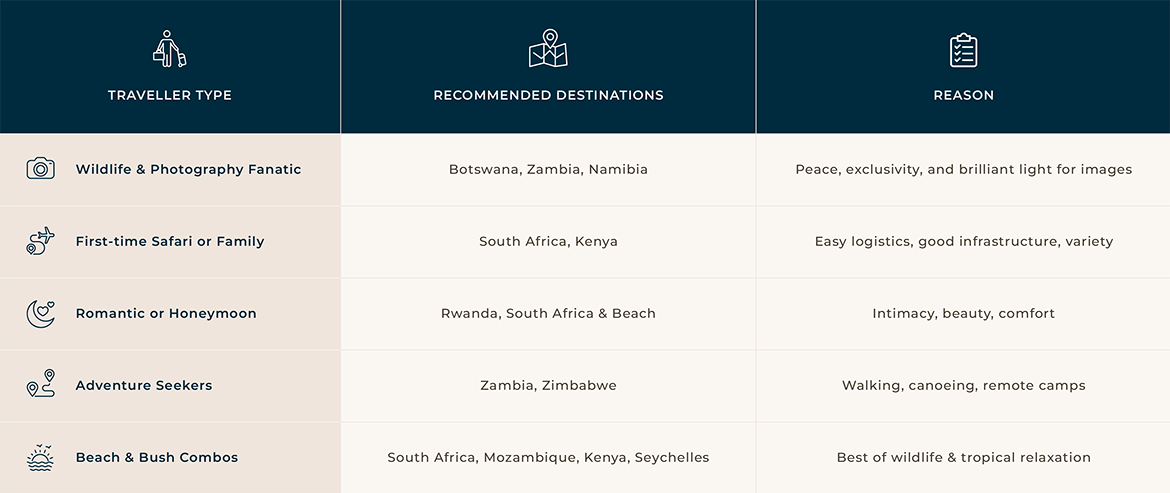Select the Reason column header
This screenshot has width=1170, height=493.
(x=963, y=96)
